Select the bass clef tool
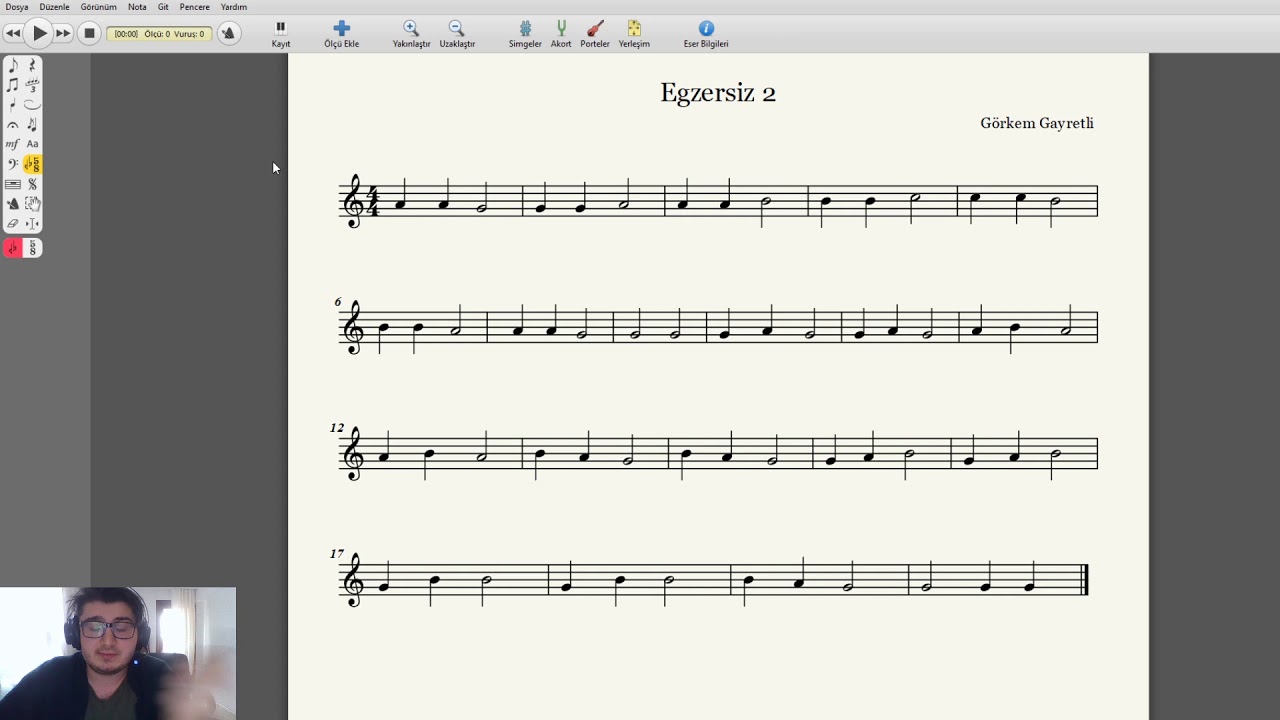Viewport: 1280px width, 720px height. [x=13, y=164]
